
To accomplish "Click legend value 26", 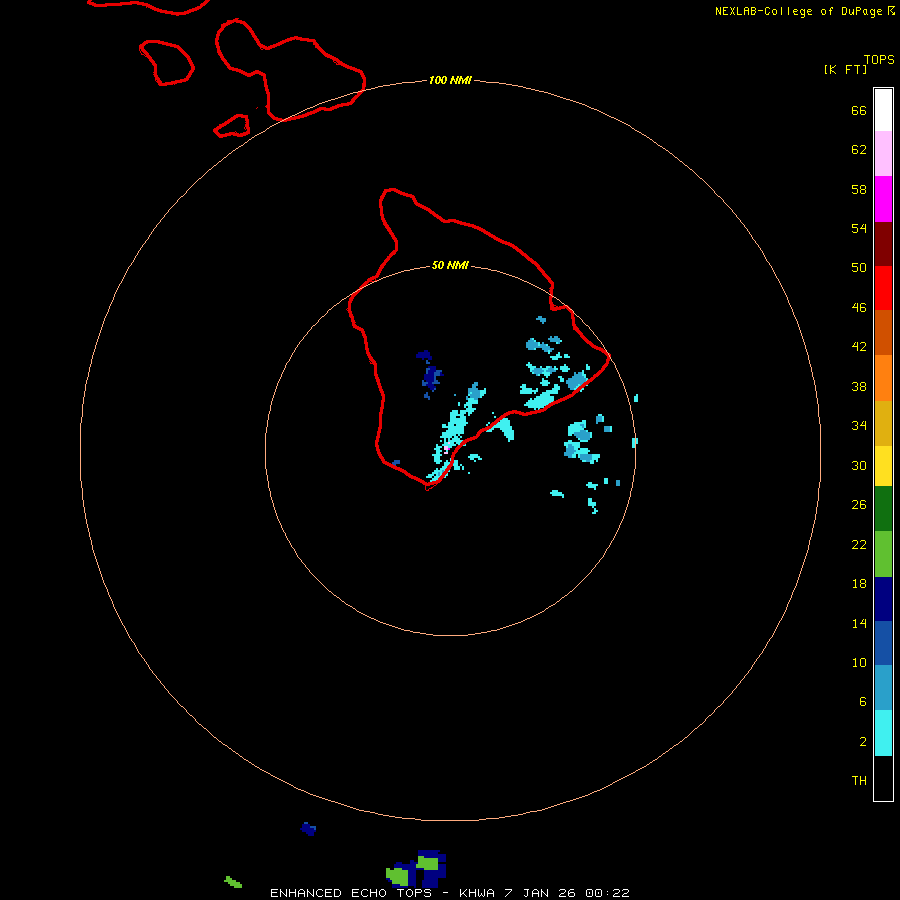I will (859, 504).
